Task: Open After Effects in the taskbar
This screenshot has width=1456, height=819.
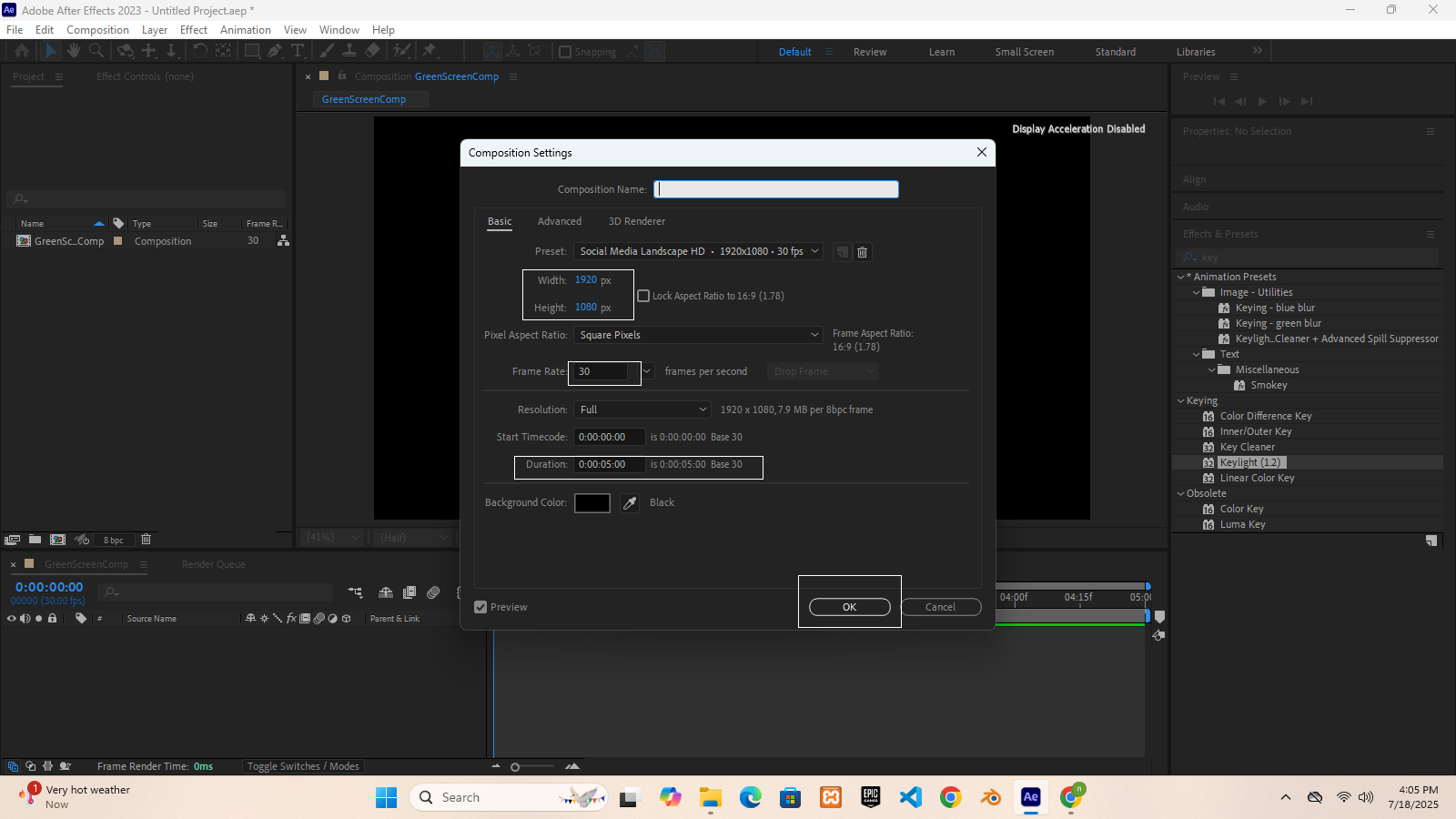Action: click(x=1031, y=797)
